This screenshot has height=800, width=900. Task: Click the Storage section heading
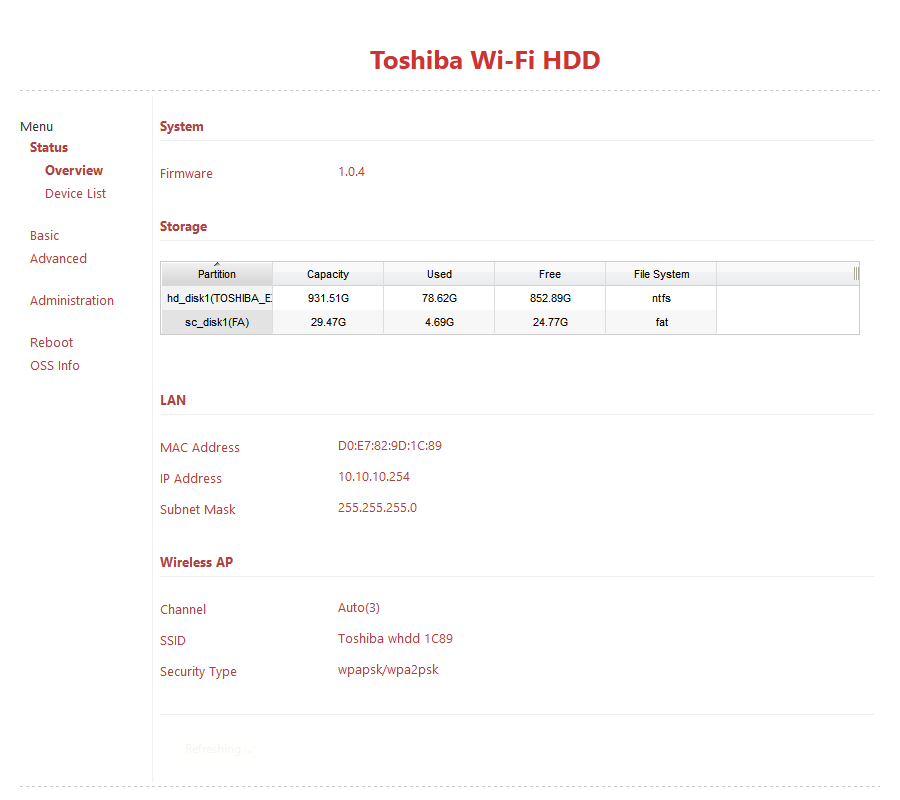[183, 226]
